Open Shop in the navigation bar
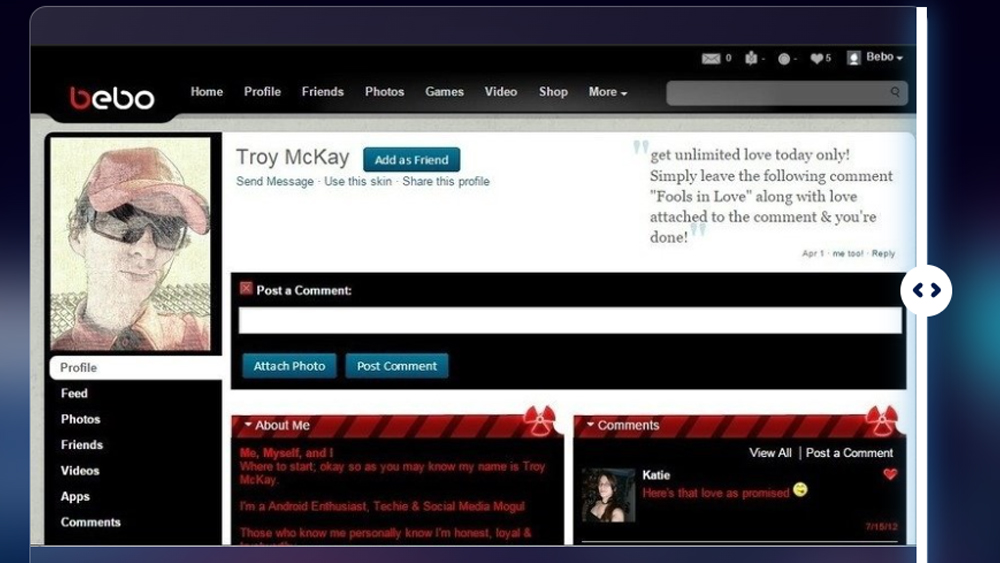 tap(553, 92)
